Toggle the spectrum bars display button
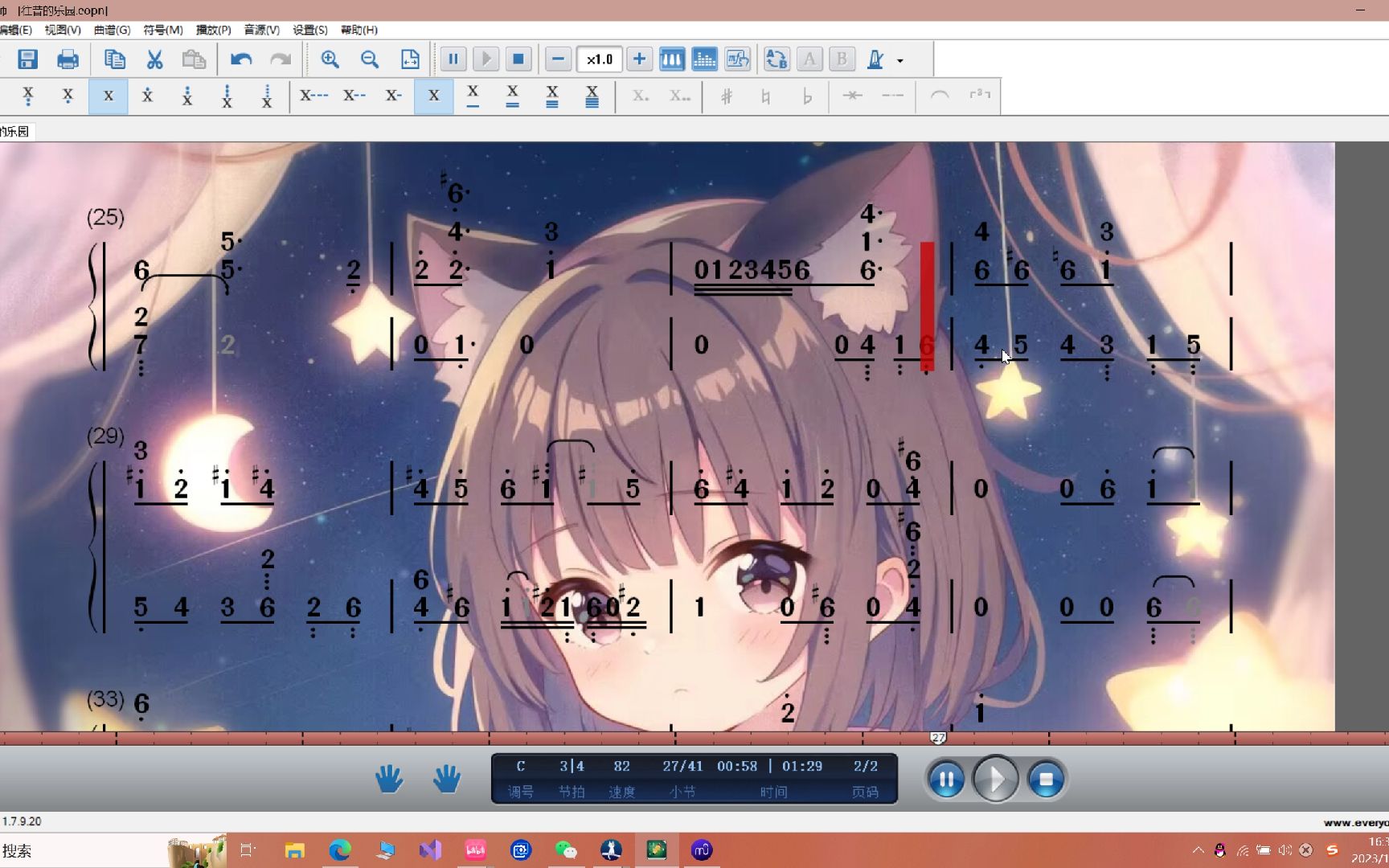Viewport: 1389px width, 868px height. 705,59
